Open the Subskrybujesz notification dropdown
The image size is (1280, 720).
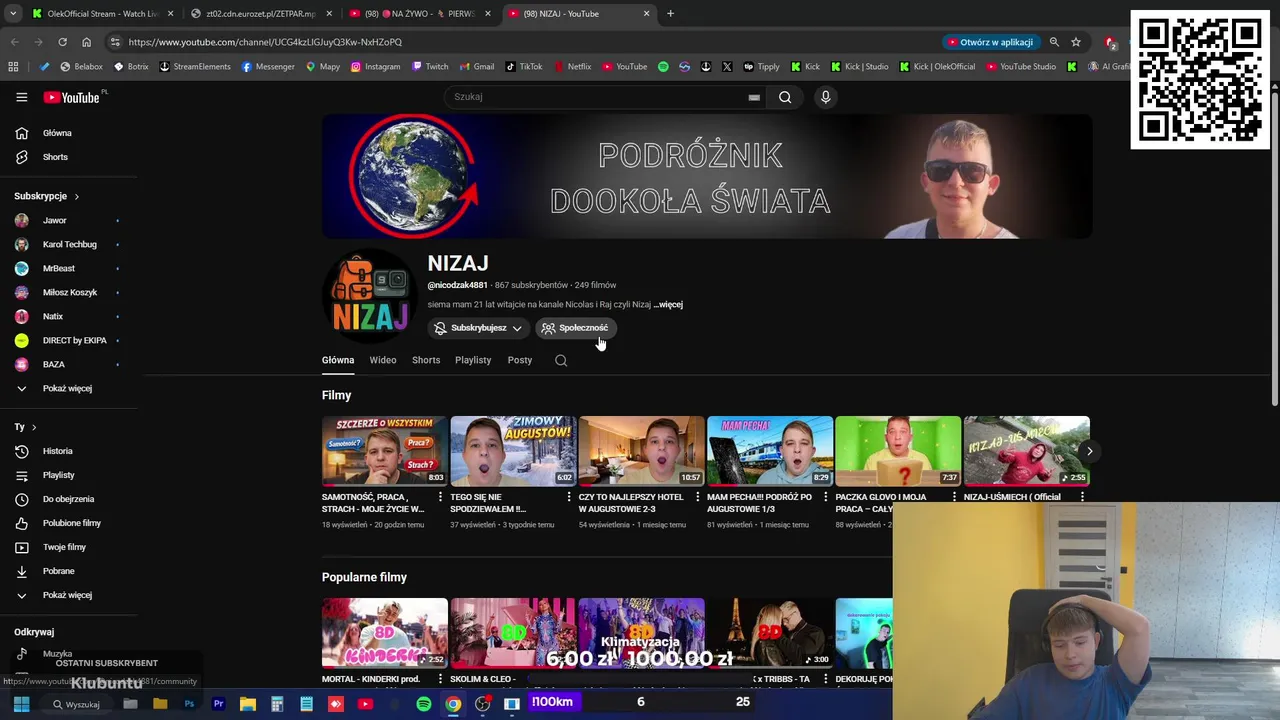click(x=478, y=328)
